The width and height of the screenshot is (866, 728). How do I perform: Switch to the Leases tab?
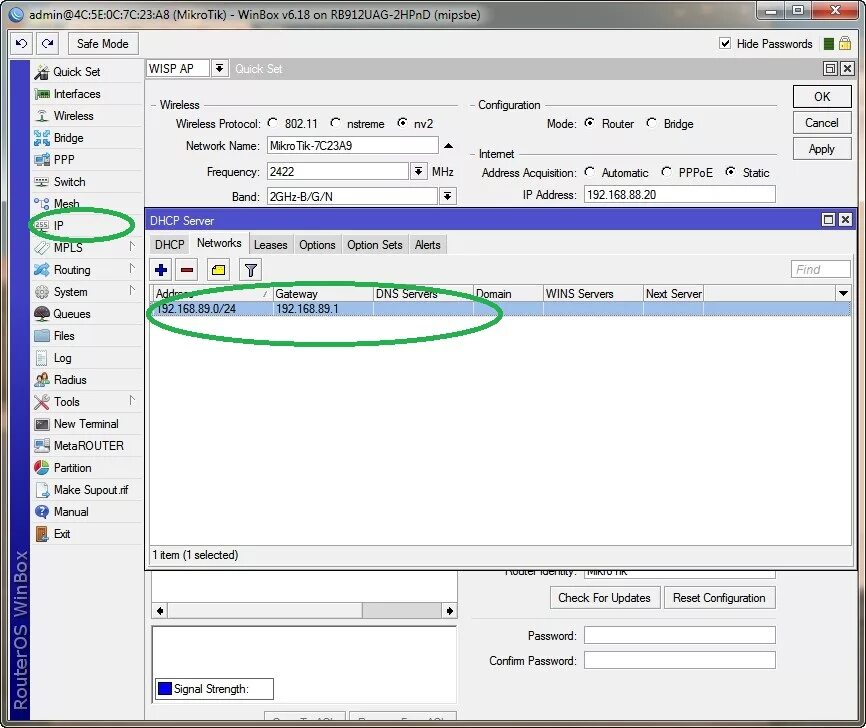(271, 245)
